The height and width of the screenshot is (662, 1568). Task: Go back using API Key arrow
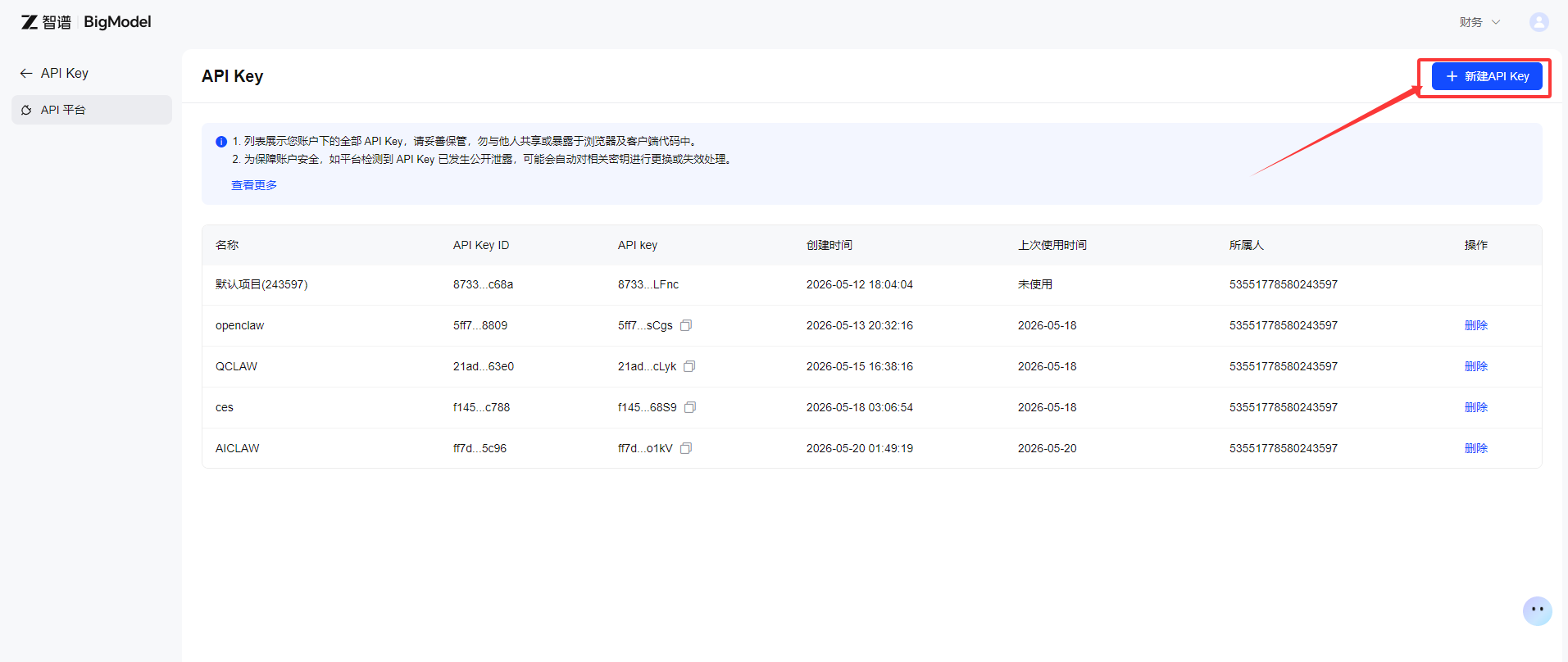26,73
